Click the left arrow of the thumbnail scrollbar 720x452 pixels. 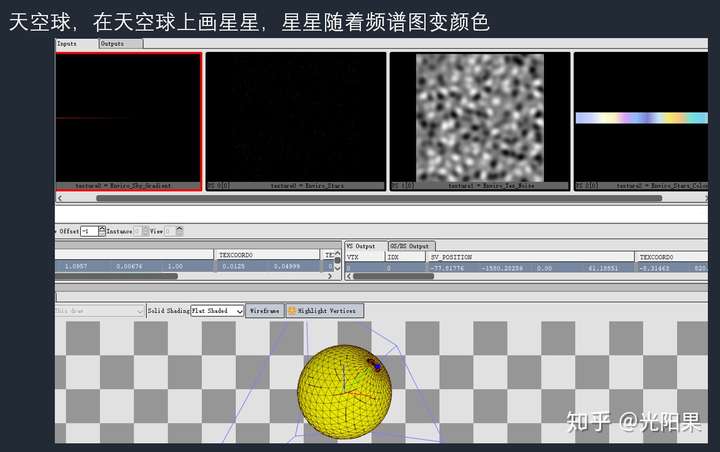[x=60, y=198]
